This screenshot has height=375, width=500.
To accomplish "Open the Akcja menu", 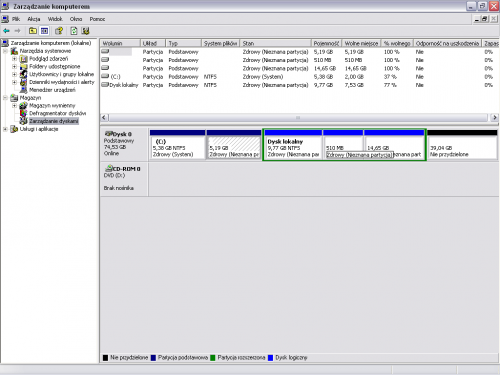I will coord(34,19).
